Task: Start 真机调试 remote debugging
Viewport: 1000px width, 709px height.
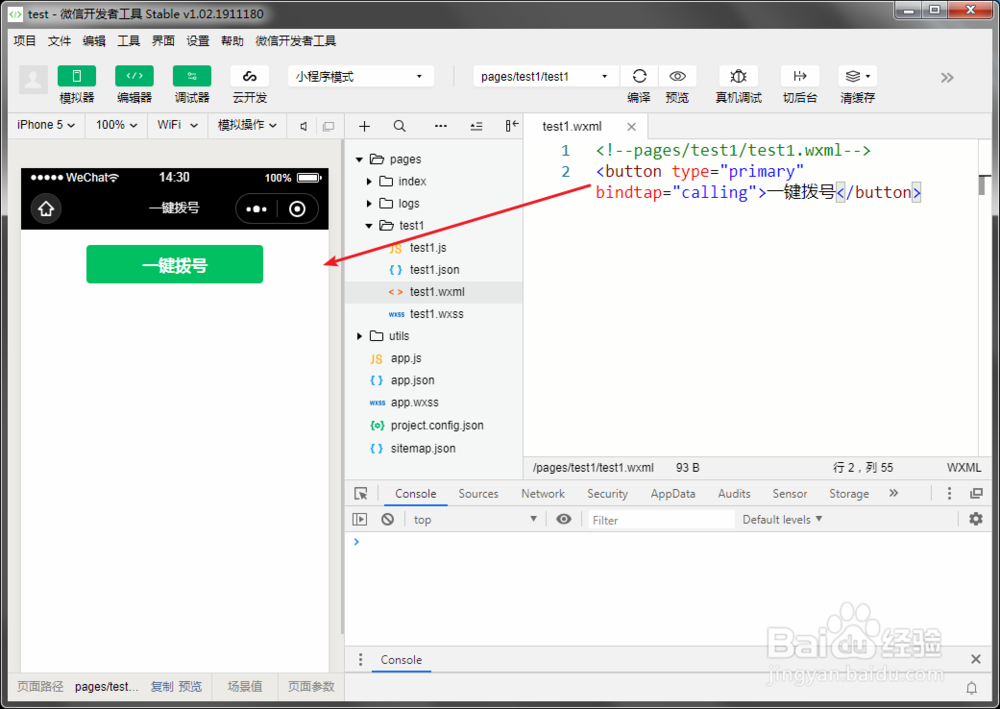Action: [739, 76]
